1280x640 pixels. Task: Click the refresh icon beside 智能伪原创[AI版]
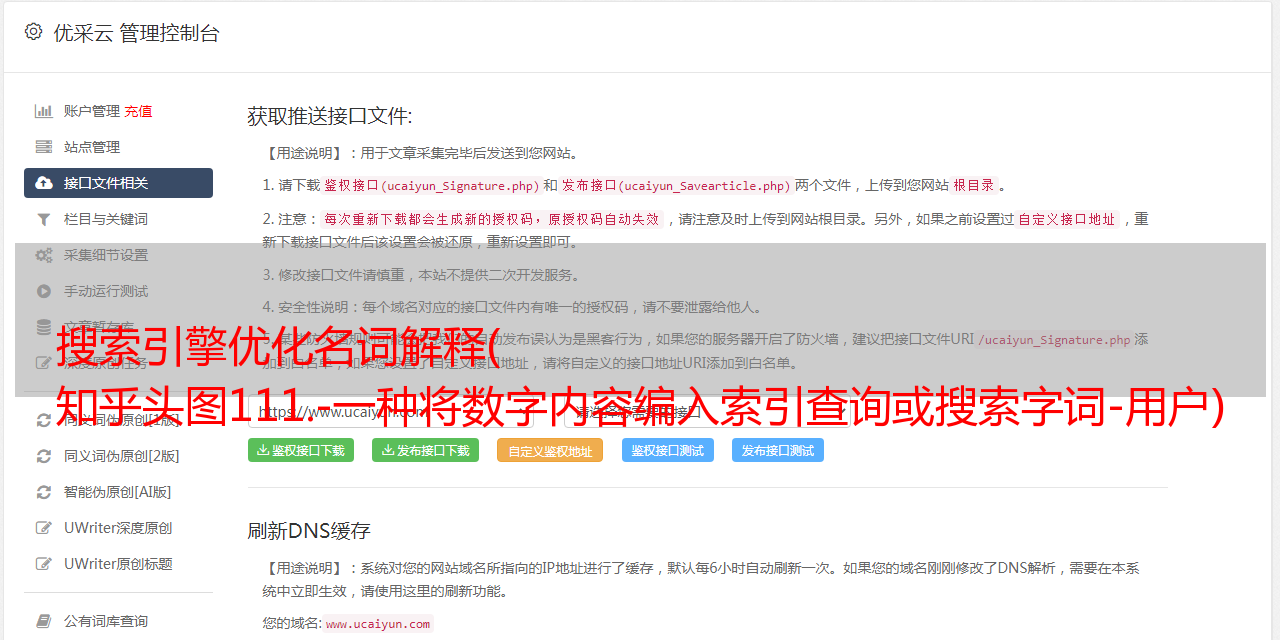44,492
